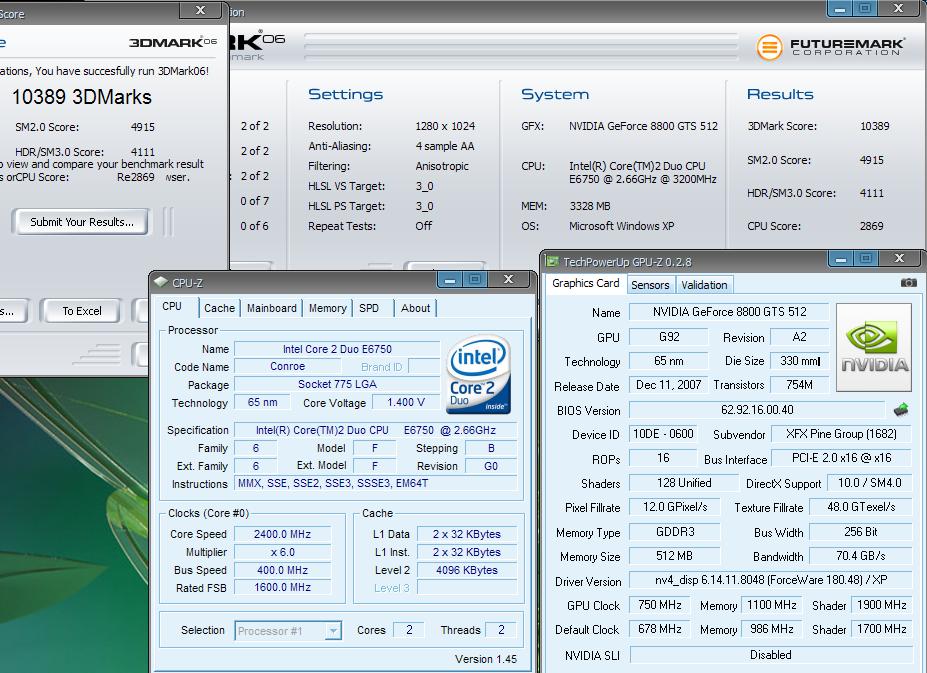Click the GPU Clock 750 MHz field
This screenshot has width=927, height=673.
click(x=660, y=605)
